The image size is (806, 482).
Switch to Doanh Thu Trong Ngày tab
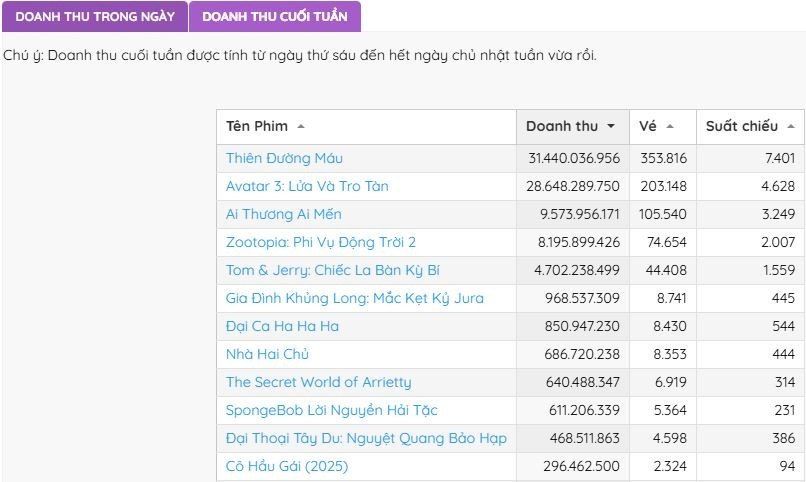click(x=95, y=17)
